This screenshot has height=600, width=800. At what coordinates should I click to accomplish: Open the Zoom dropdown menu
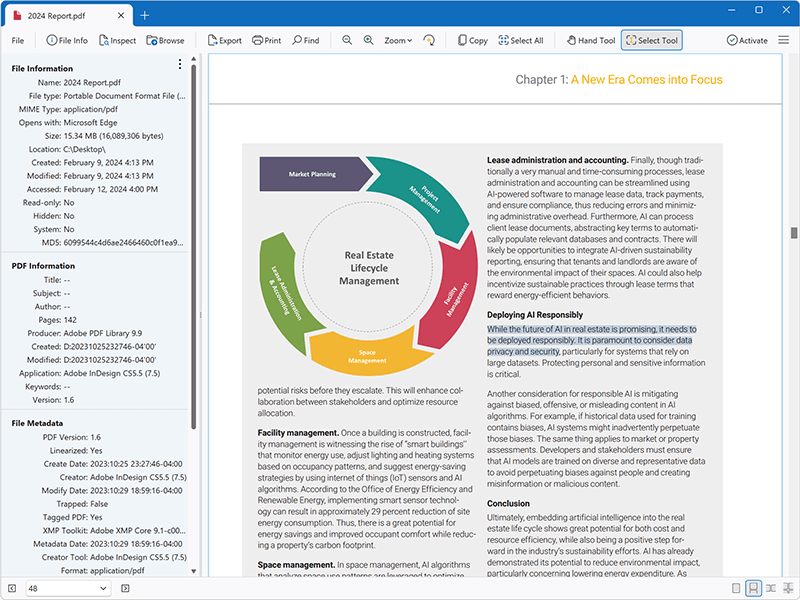[x=398, y=41]
